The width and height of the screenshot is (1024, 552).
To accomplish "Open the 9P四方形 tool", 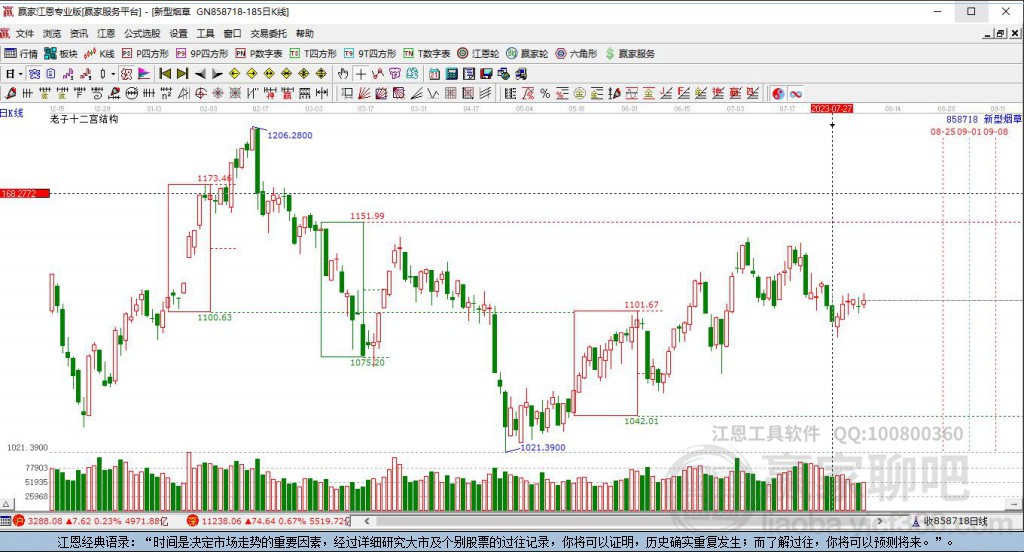I will (x=202, y=54).
